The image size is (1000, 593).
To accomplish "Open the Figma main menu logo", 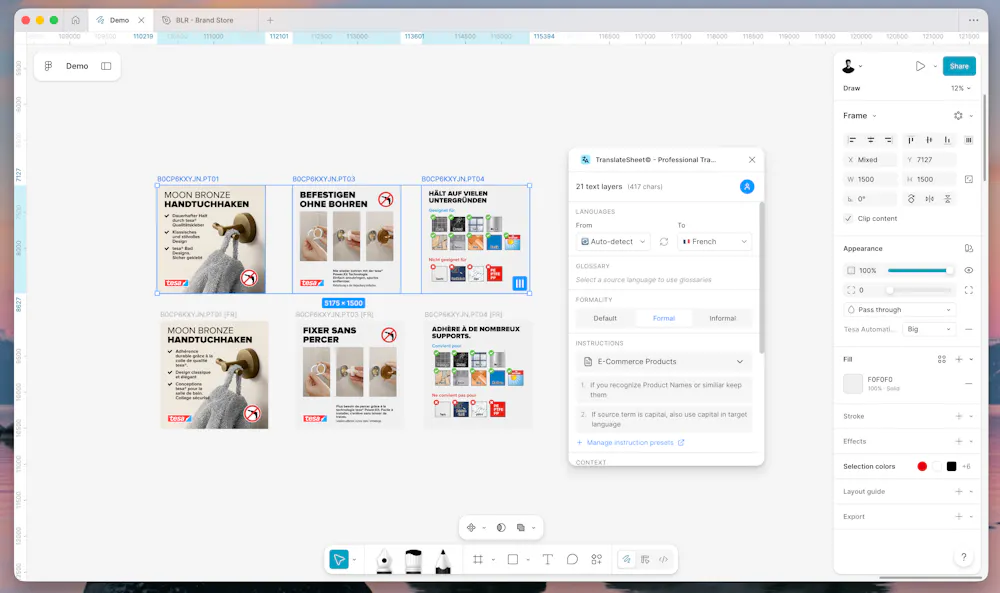I will [x=48, y=66].
